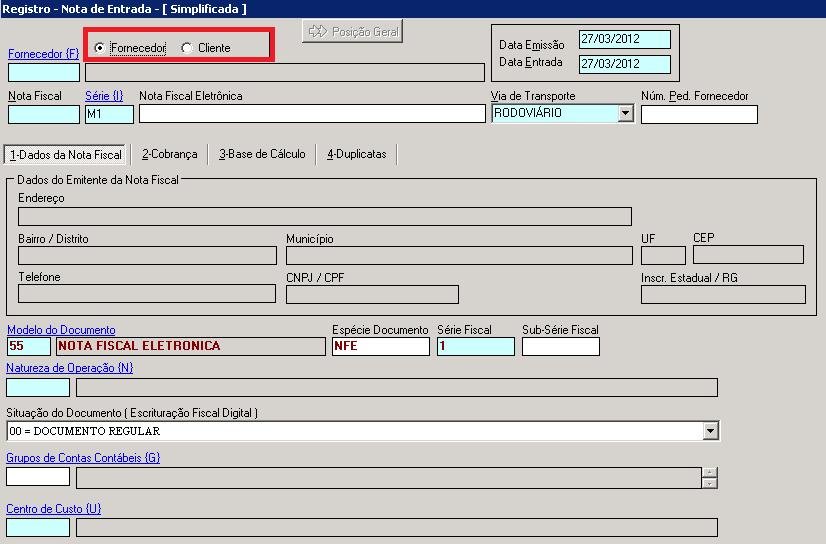Expand the Situação do Documento dropdown
826x544 pixels.
click(x=710, y=431)
